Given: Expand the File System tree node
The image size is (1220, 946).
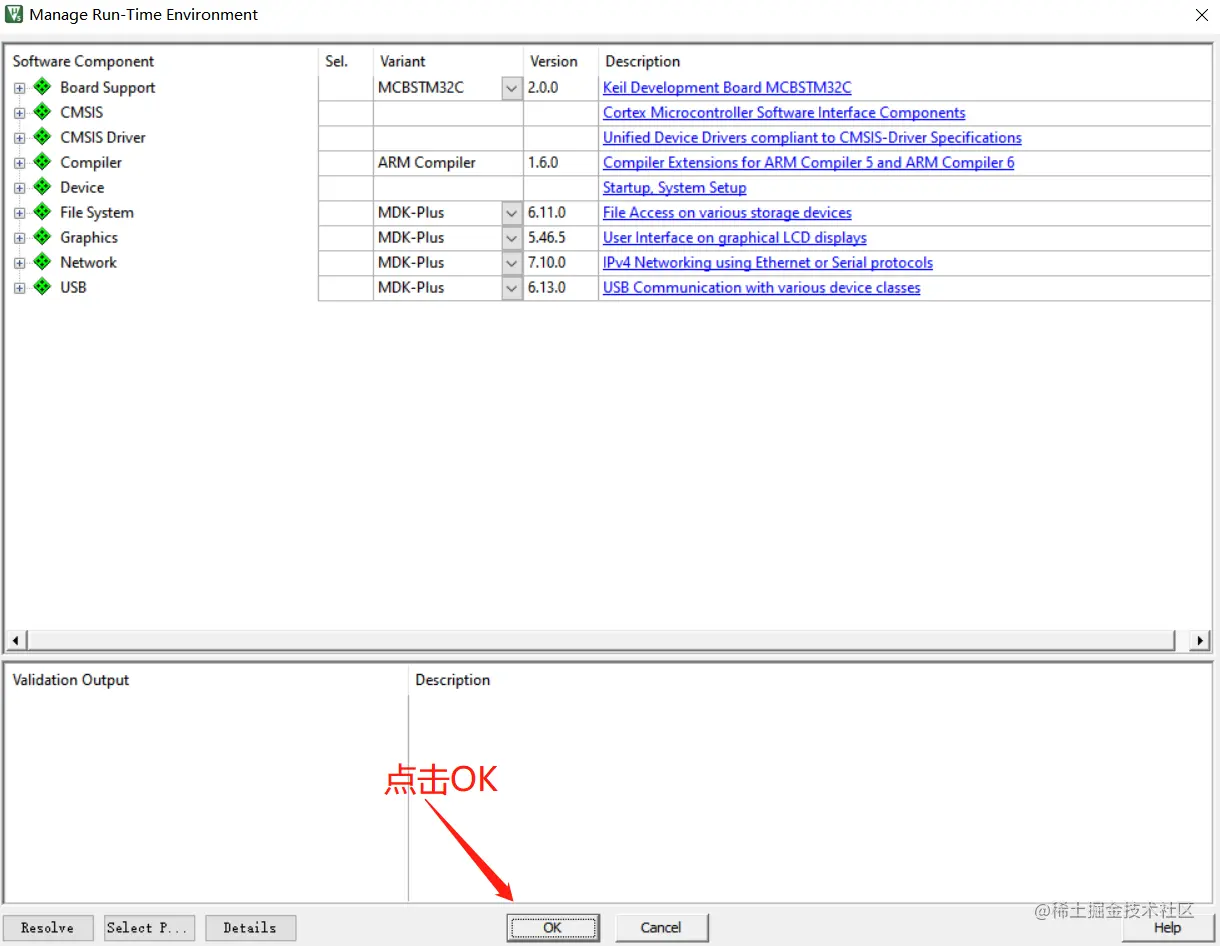Looking at the screenshot, I should [x=19, y=213].
